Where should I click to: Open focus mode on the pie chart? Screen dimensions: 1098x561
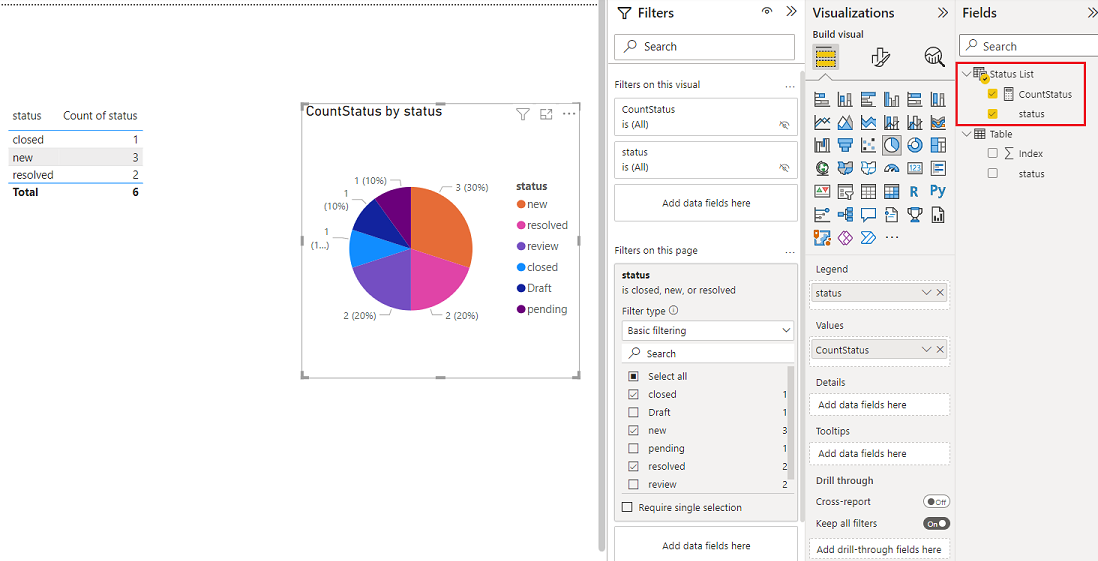[546, 114]
